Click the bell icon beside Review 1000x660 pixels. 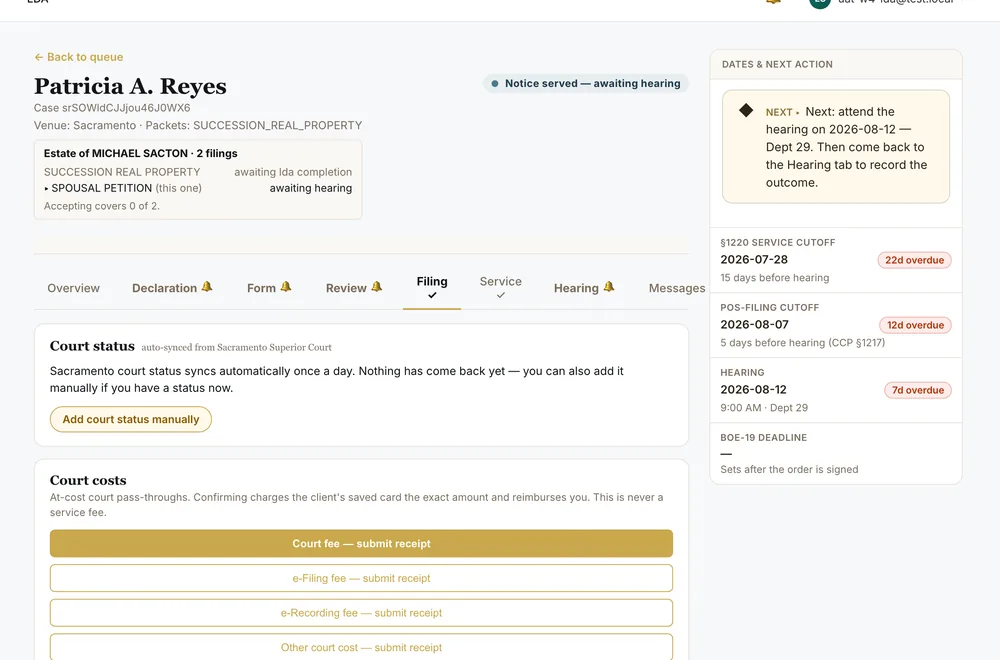pos(376,287)
